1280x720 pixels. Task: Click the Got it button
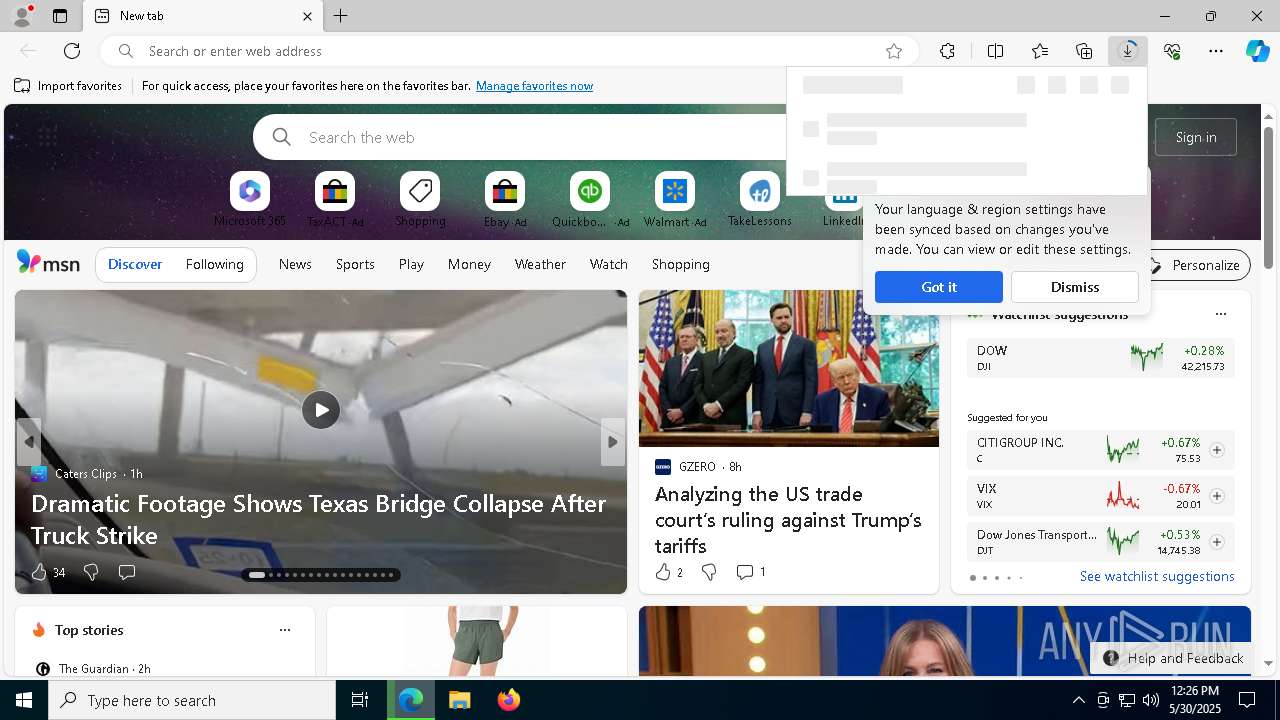[939, 287]
